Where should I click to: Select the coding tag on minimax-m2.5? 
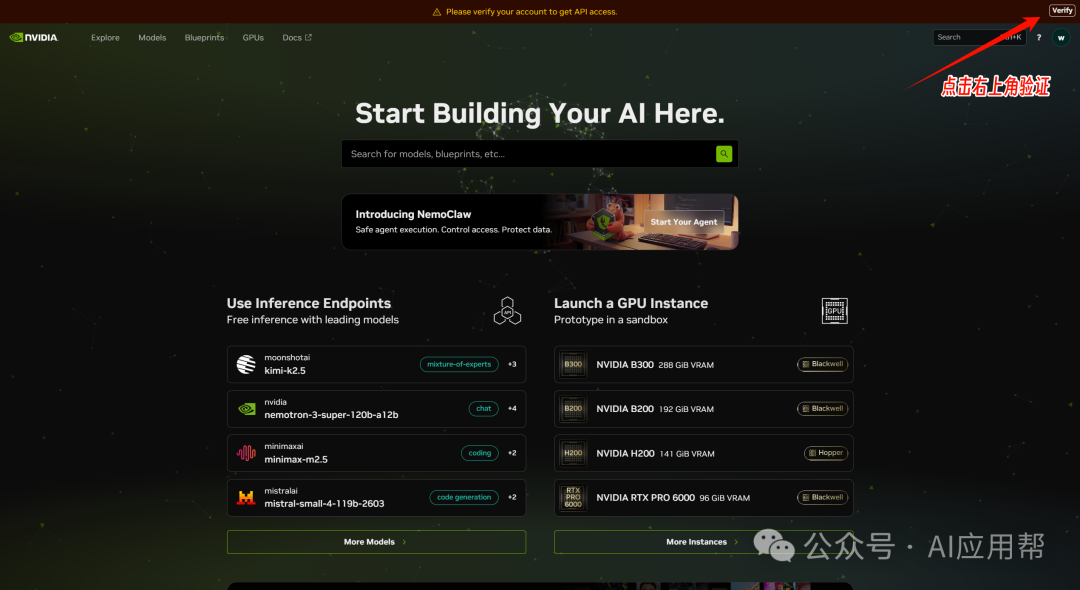coord(479,453)
